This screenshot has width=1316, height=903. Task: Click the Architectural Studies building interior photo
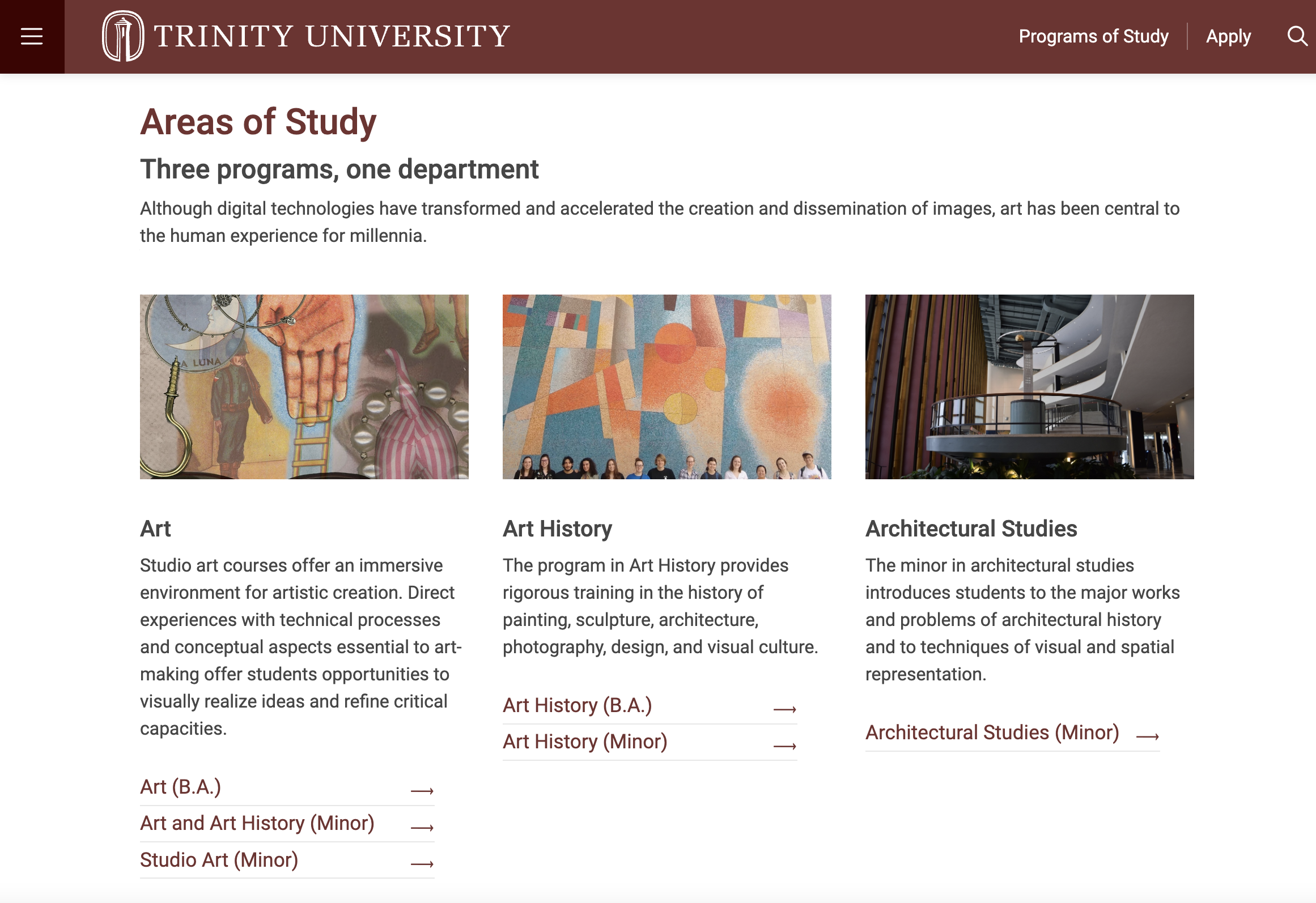[1030, 387]
